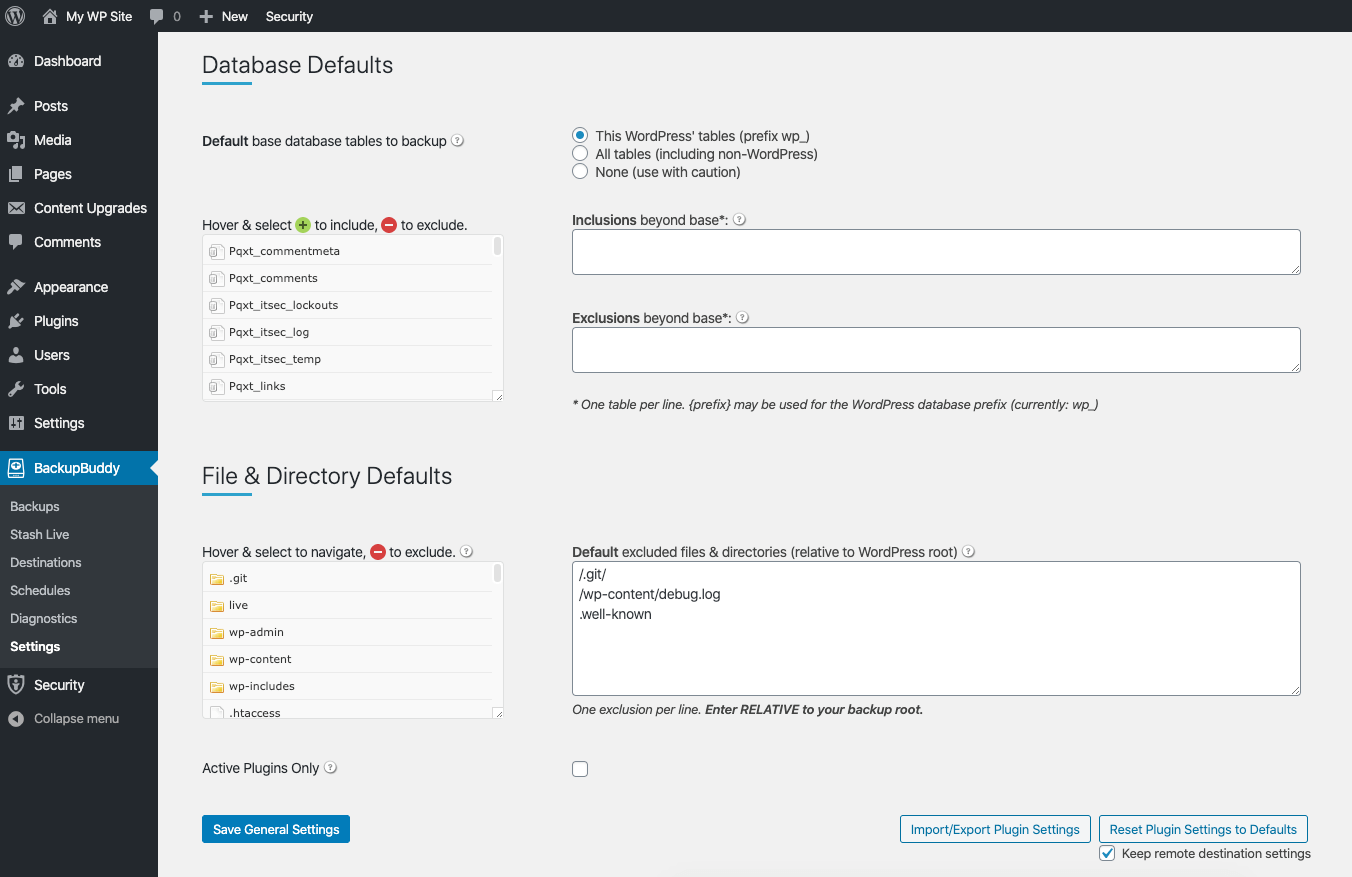Click the Posts pushpin icon
Image resolution: width=1352 pixels, height=877 pixels.
(16, 106)
